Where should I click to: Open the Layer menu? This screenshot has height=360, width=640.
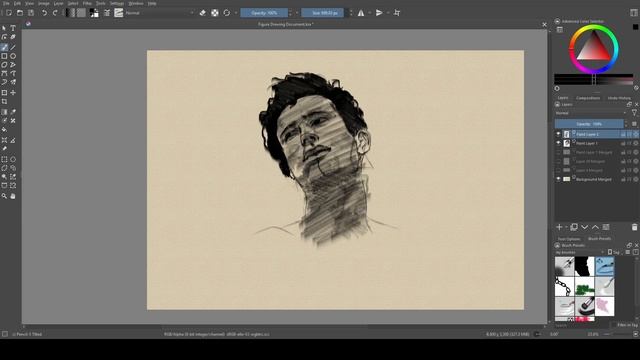58,3
